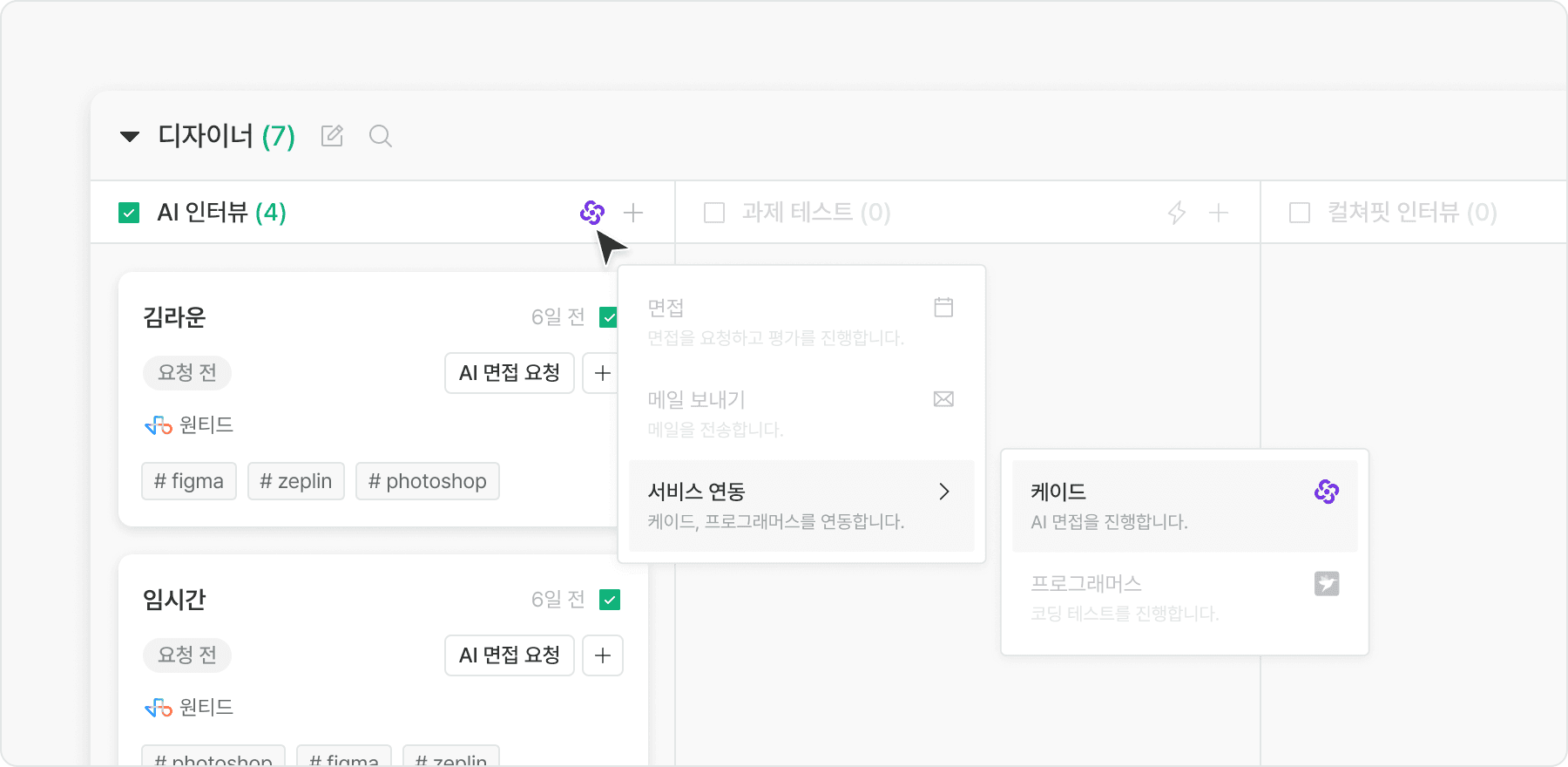Expand the chevron arrow on 서비스 연동

(x=944, y=492)
